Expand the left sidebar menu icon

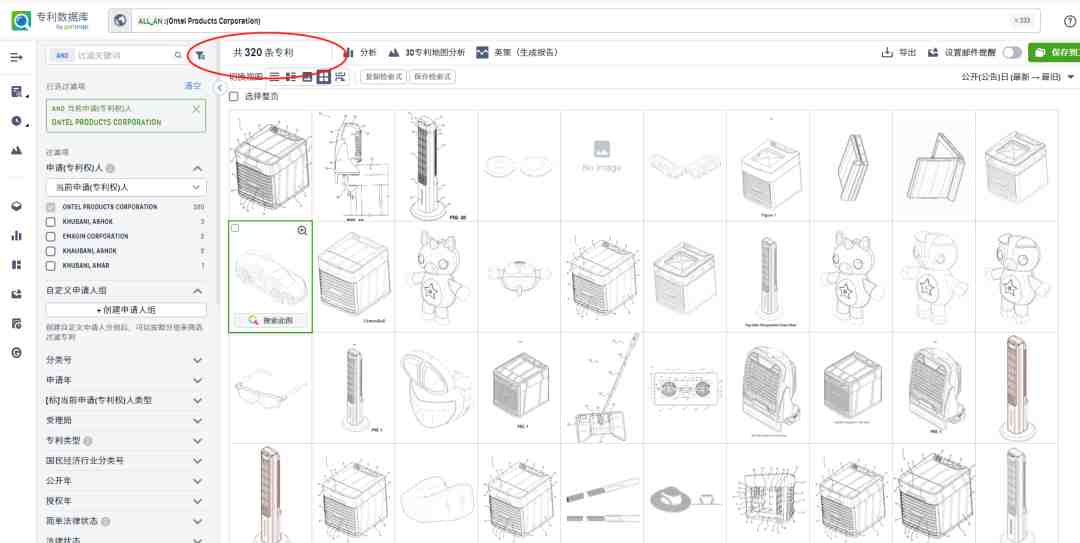tap(17, 57)
